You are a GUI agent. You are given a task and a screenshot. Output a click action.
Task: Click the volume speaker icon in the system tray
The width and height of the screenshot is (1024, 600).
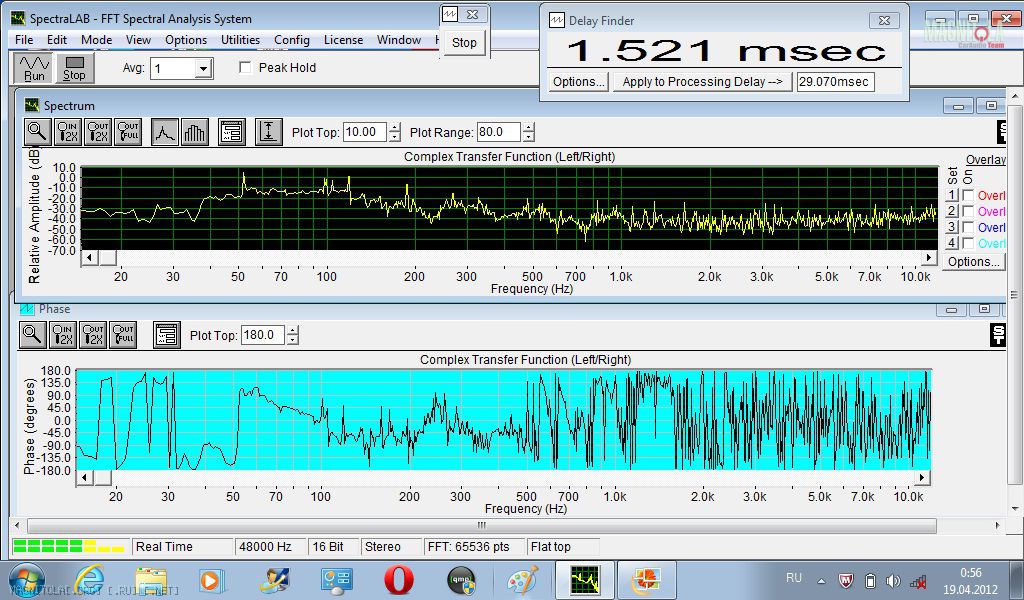tap(893, 580)
